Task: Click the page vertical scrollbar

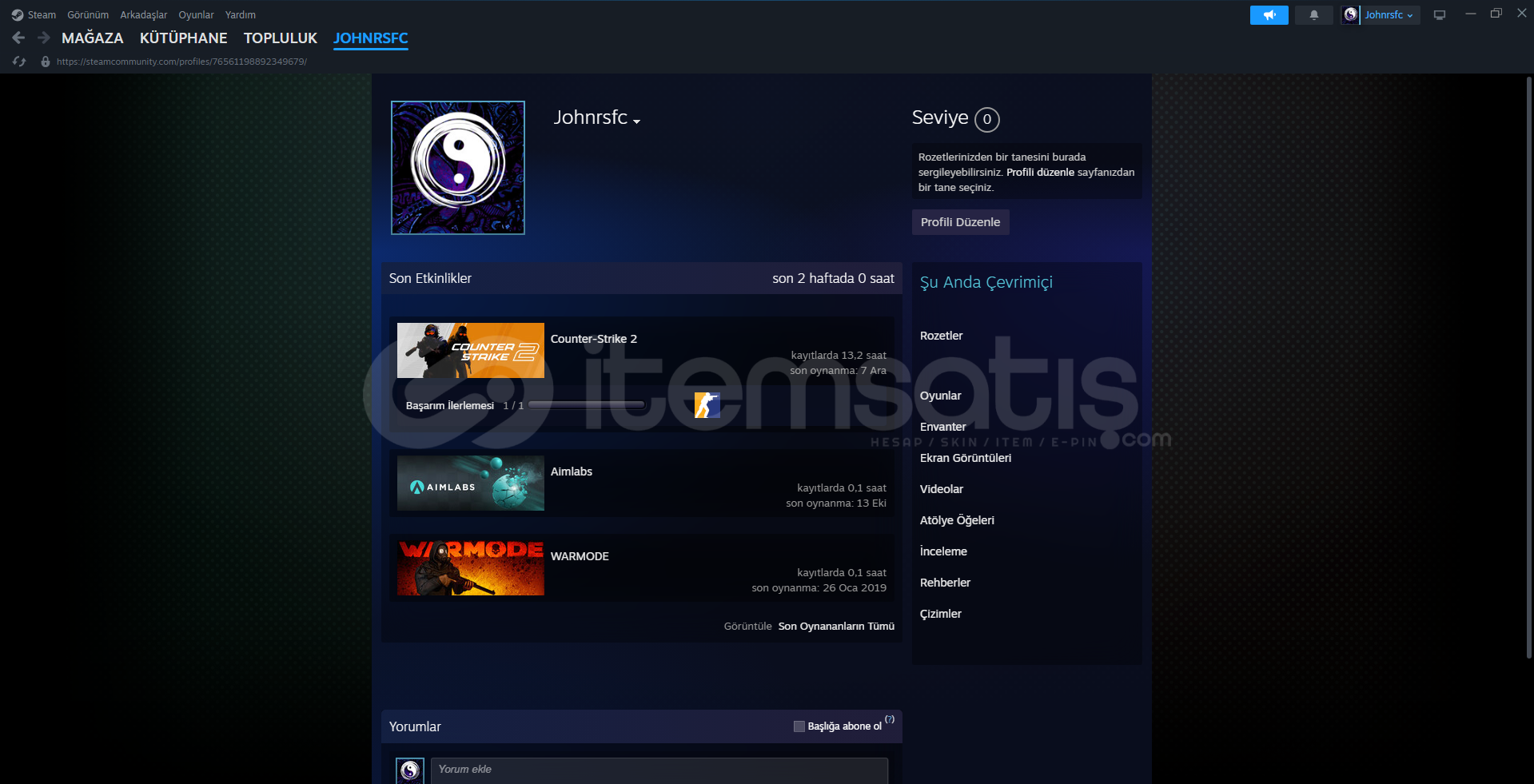Action: pyautogui.click(x=1529, y=368)
